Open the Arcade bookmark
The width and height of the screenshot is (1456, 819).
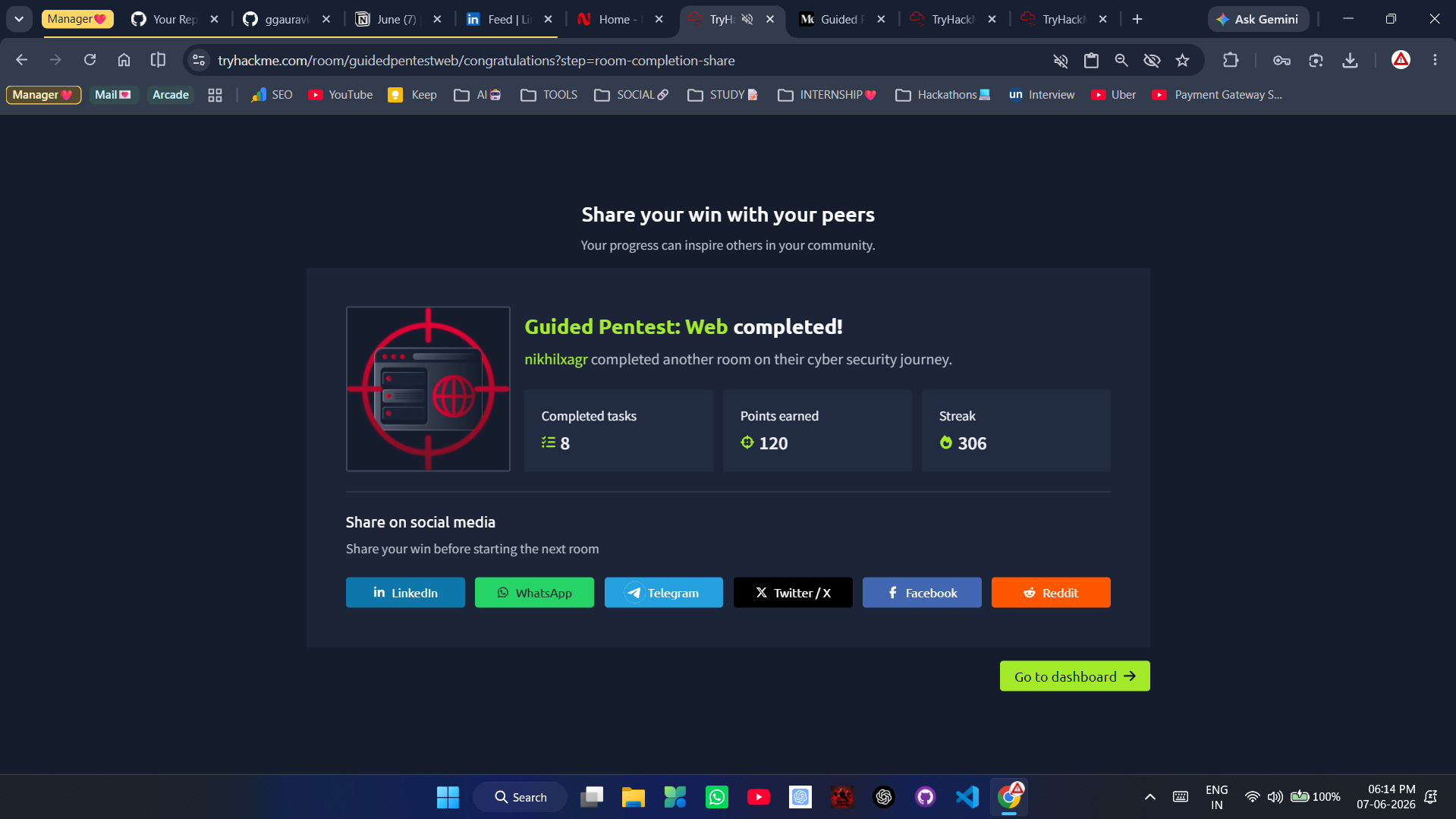(170, 95)
